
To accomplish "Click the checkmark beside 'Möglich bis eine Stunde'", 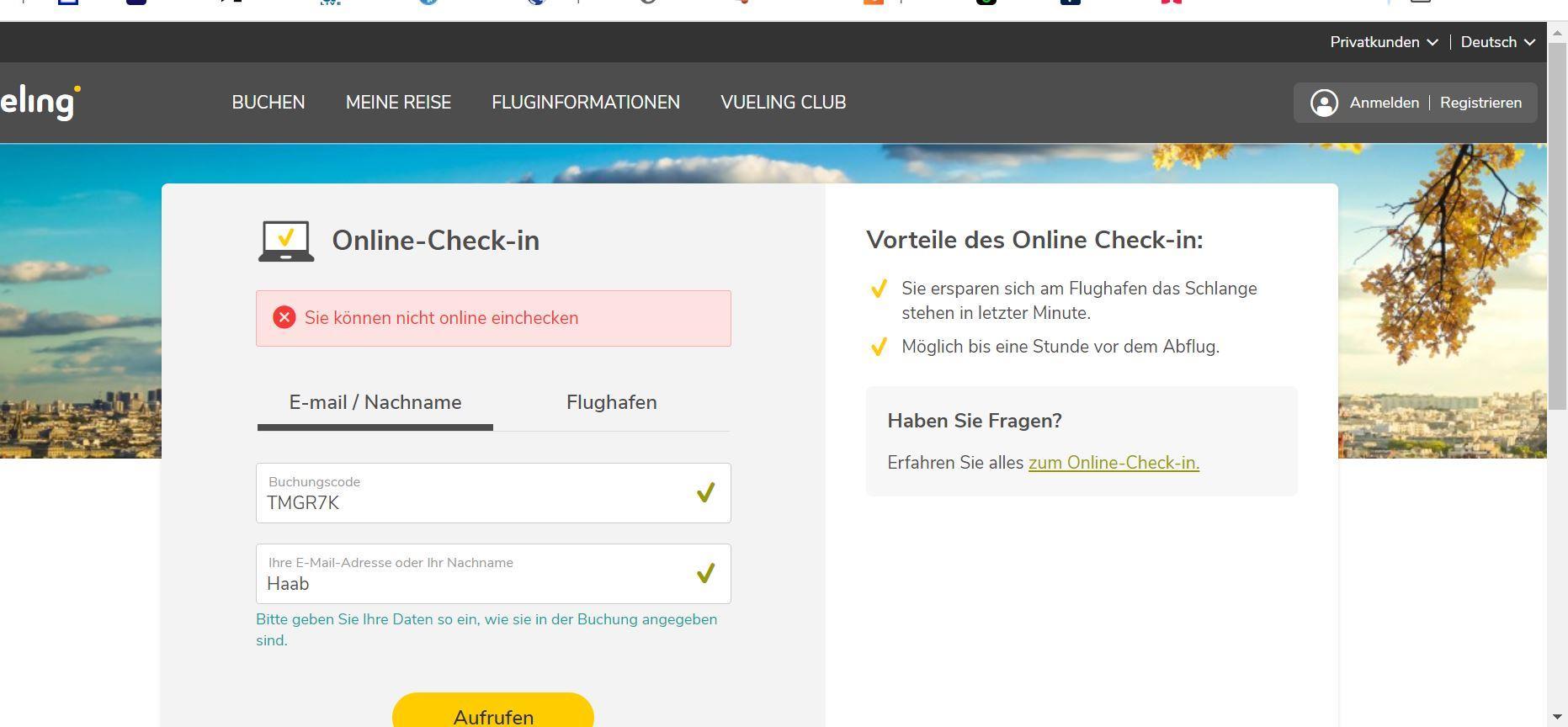I will [878, 347].
